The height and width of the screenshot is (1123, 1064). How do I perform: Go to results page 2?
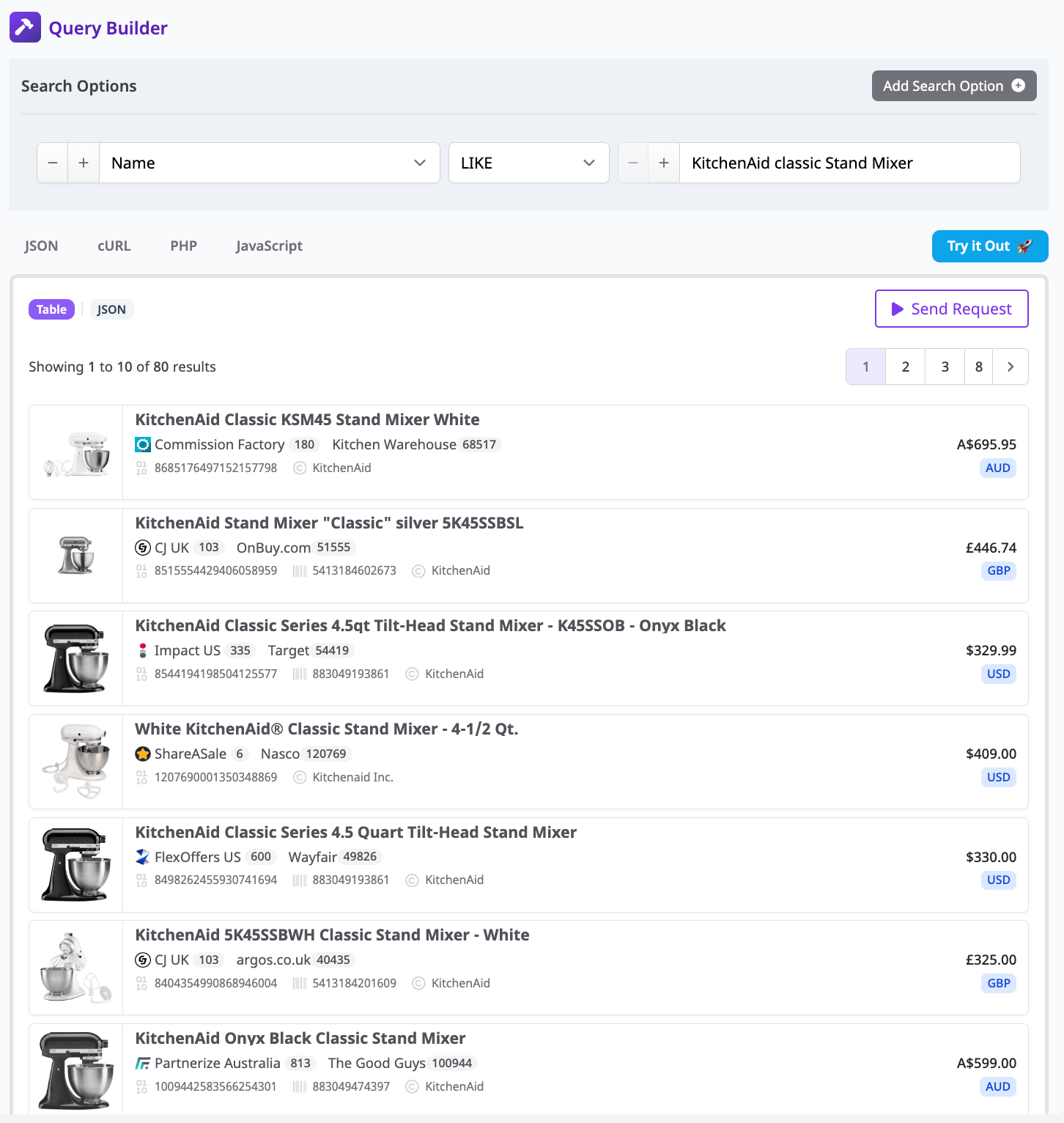tap(906, 367)
